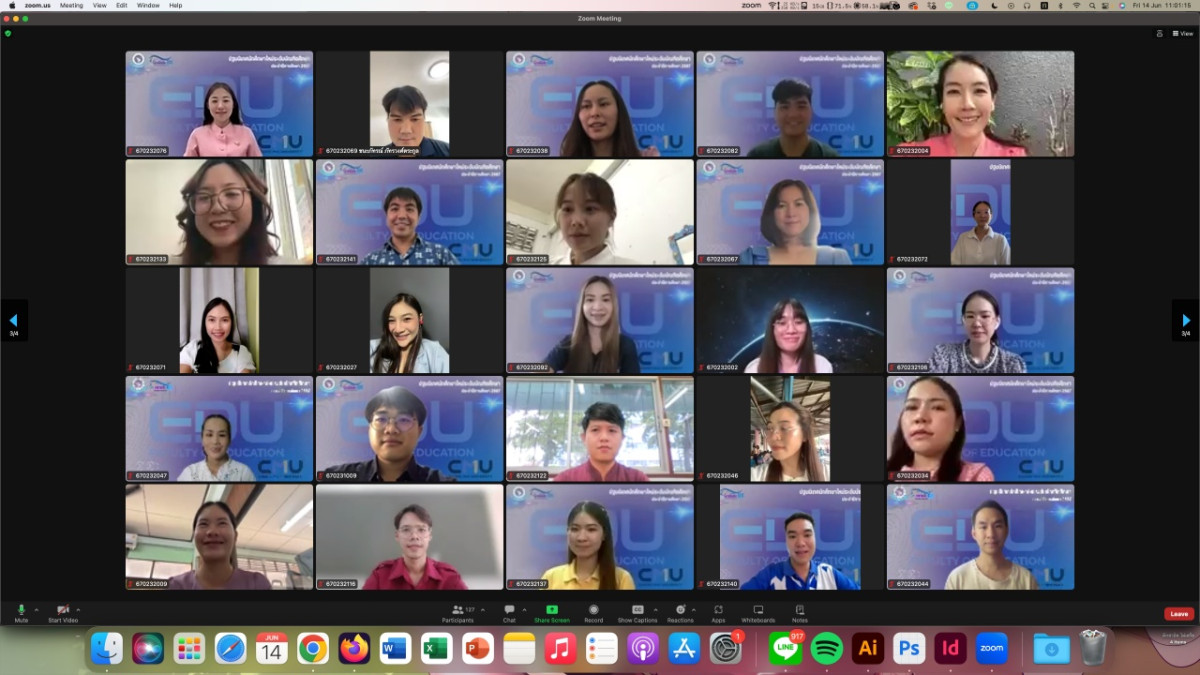
Task: Toggle Show Captions
Action: click(x=637, y=611)
